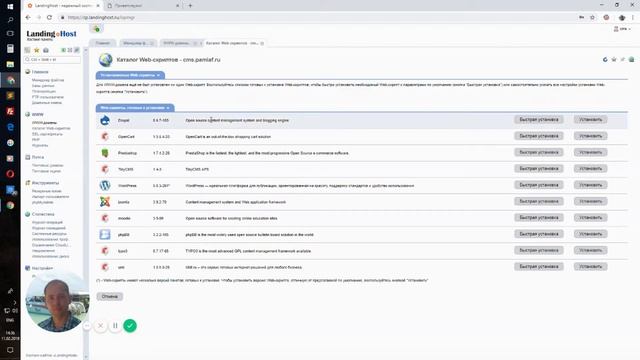Click the star icon at the page's top right
Viewport: 640px width, 360px height.
click(613, 60)
